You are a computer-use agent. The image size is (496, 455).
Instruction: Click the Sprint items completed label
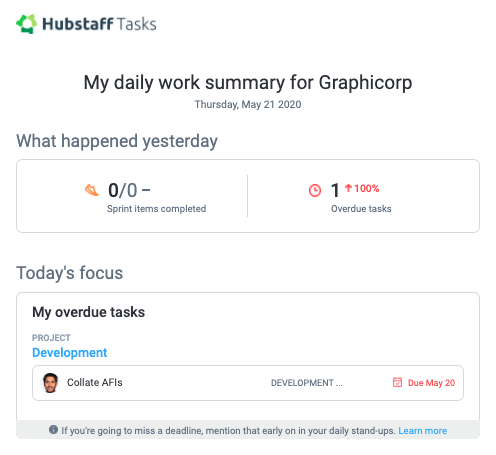click(x=156, y=209)
